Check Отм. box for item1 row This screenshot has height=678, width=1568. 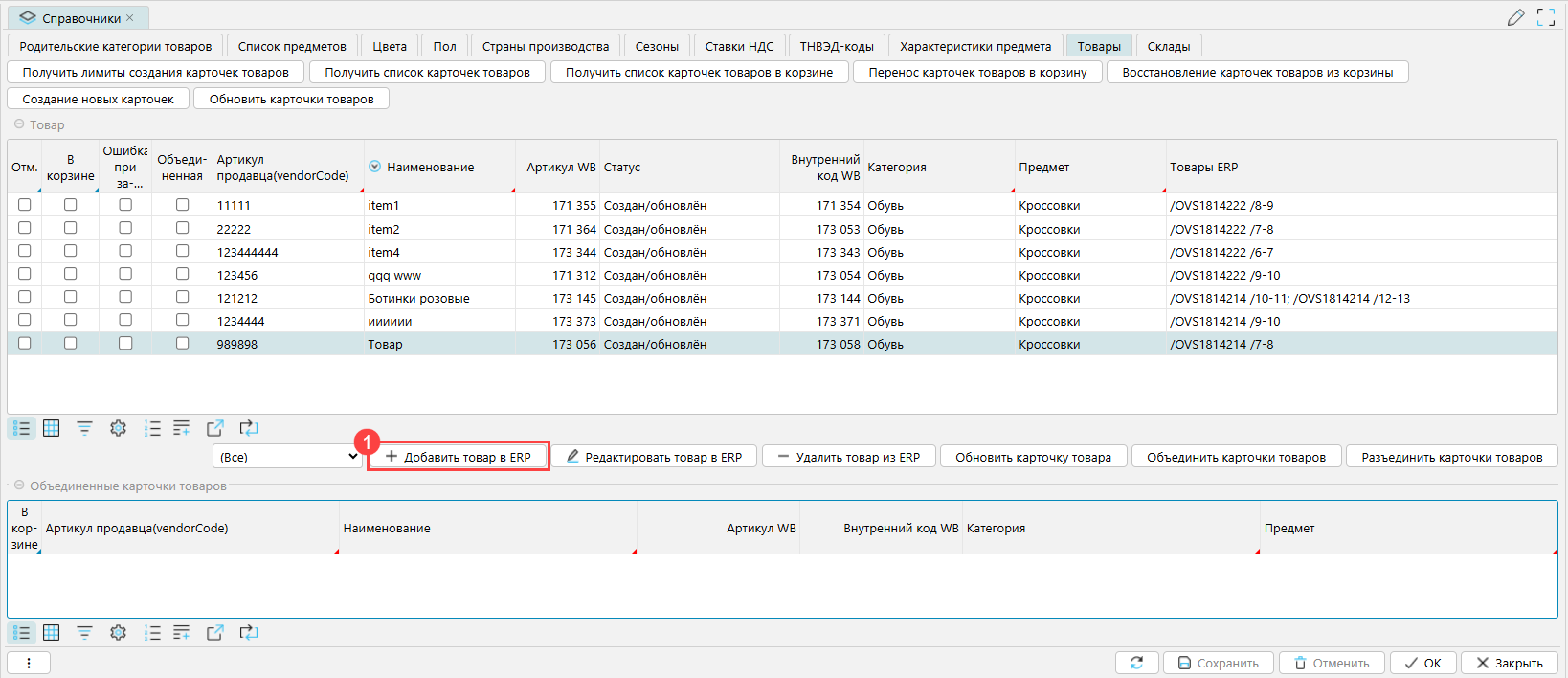point(25,205)
